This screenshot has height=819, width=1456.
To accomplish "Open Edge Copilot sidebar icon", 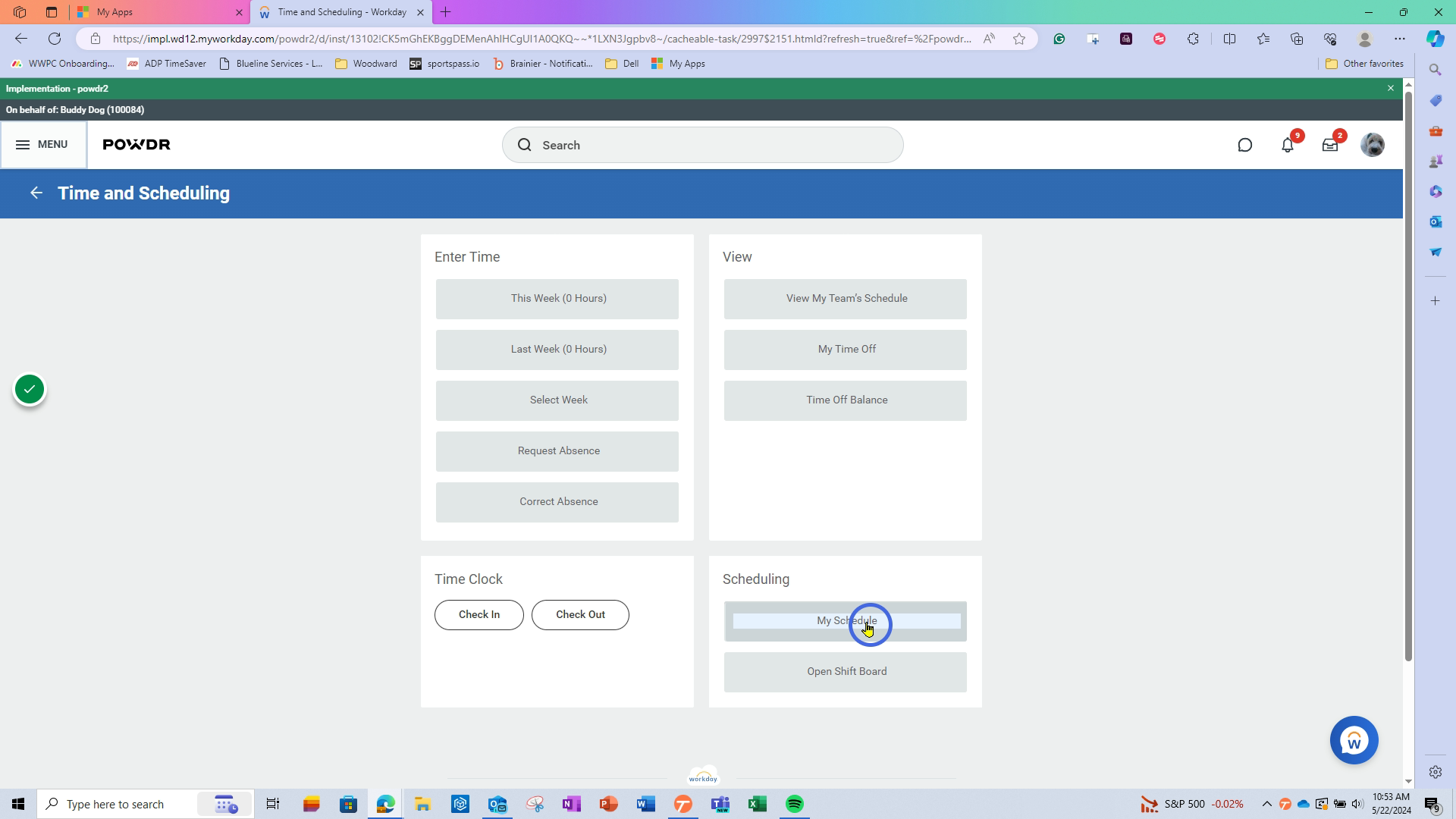I will pos(1436,39).
